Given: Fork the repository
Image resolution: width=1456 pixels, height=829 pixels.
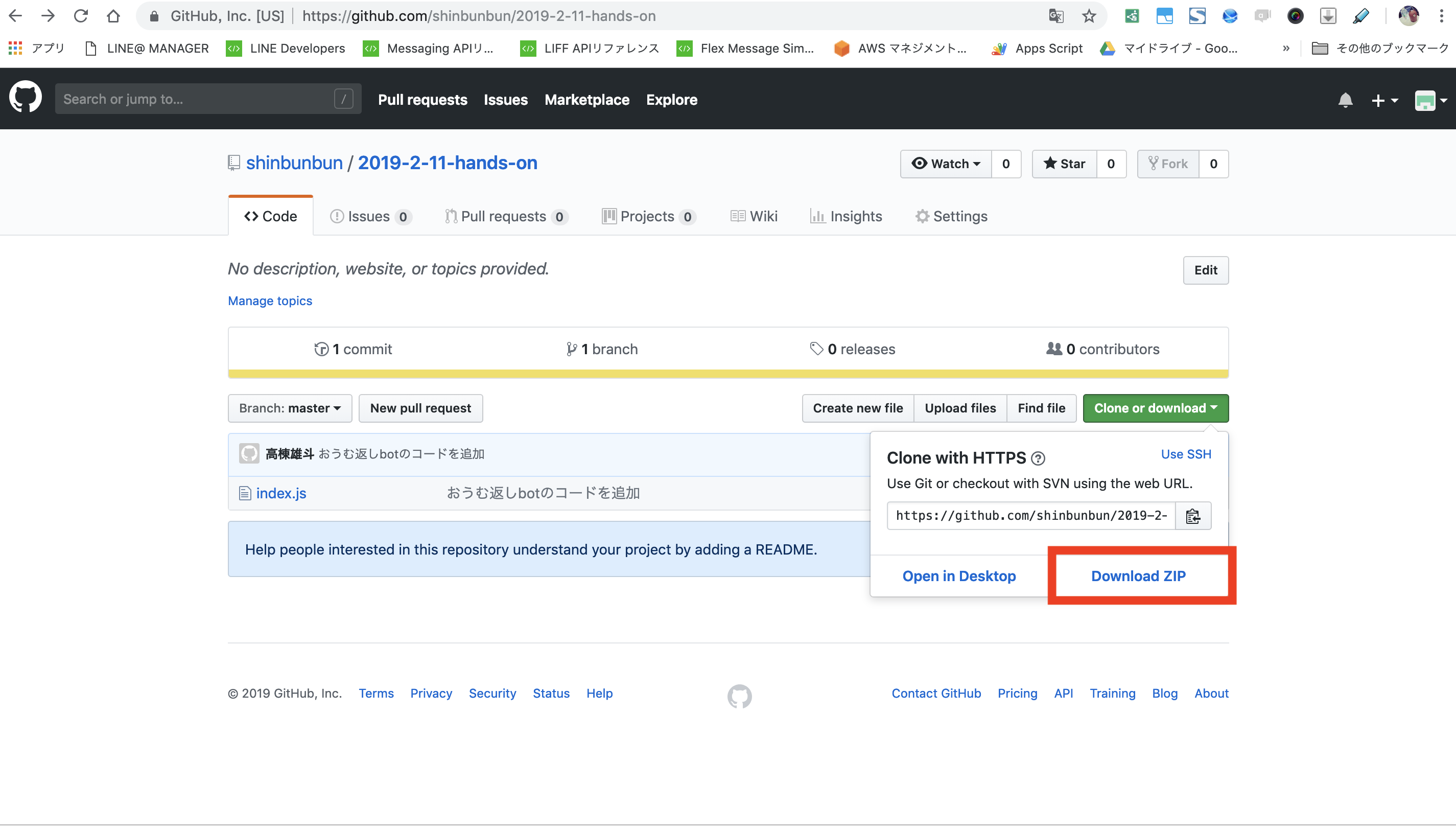Looking at the screenshot, I should pos(1168,164).
